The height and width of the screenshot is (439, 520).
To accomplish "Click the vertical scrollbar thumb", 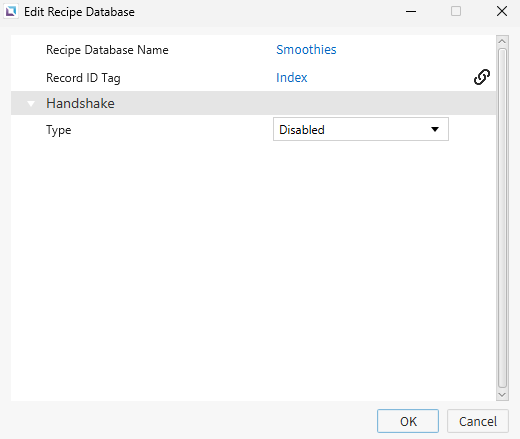I will [502, 218].
